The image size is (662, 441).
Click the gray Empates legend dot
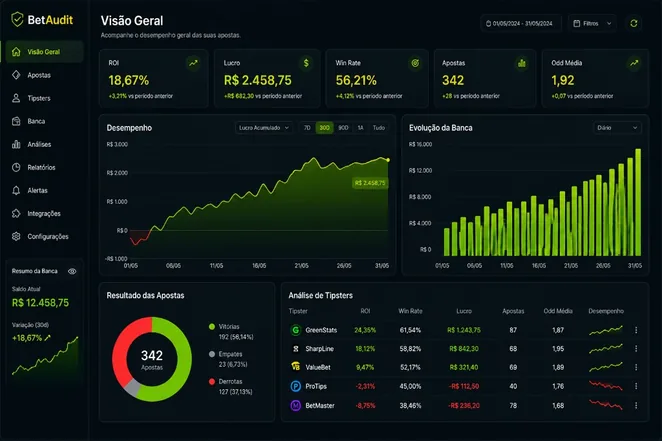[212, 354]
